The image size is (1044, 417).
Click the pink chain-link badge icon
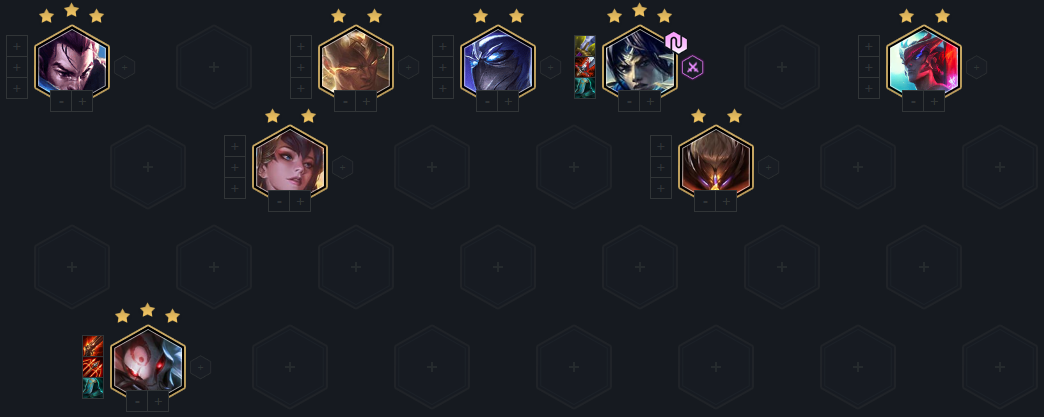pos(676,43)
